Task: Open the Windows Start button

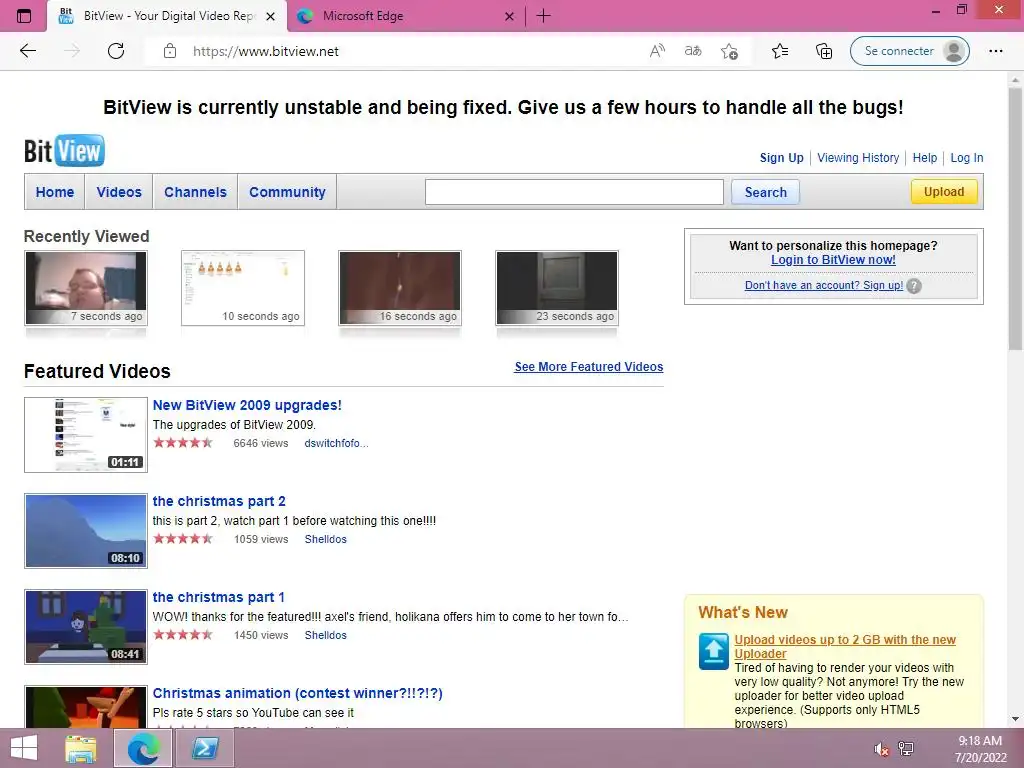Action: click(x=24, y=748)
